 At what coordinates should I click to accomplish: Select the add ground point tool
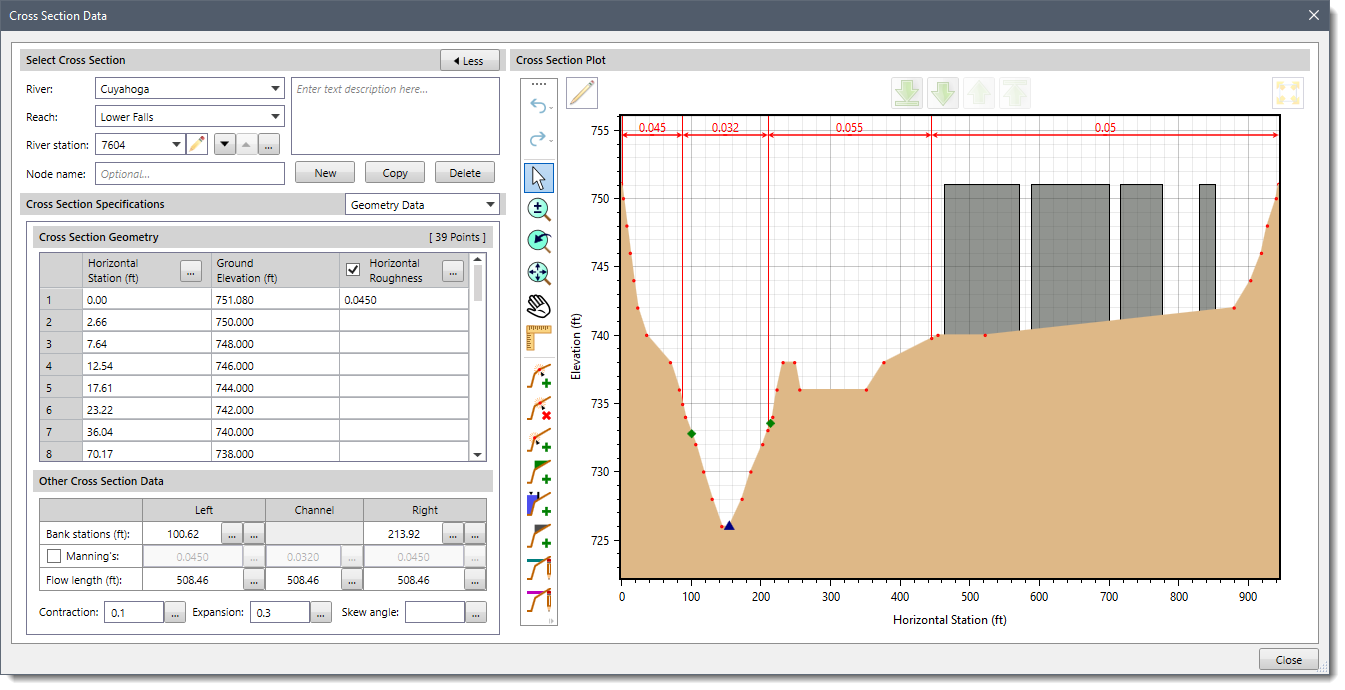(x=538, y=375)
